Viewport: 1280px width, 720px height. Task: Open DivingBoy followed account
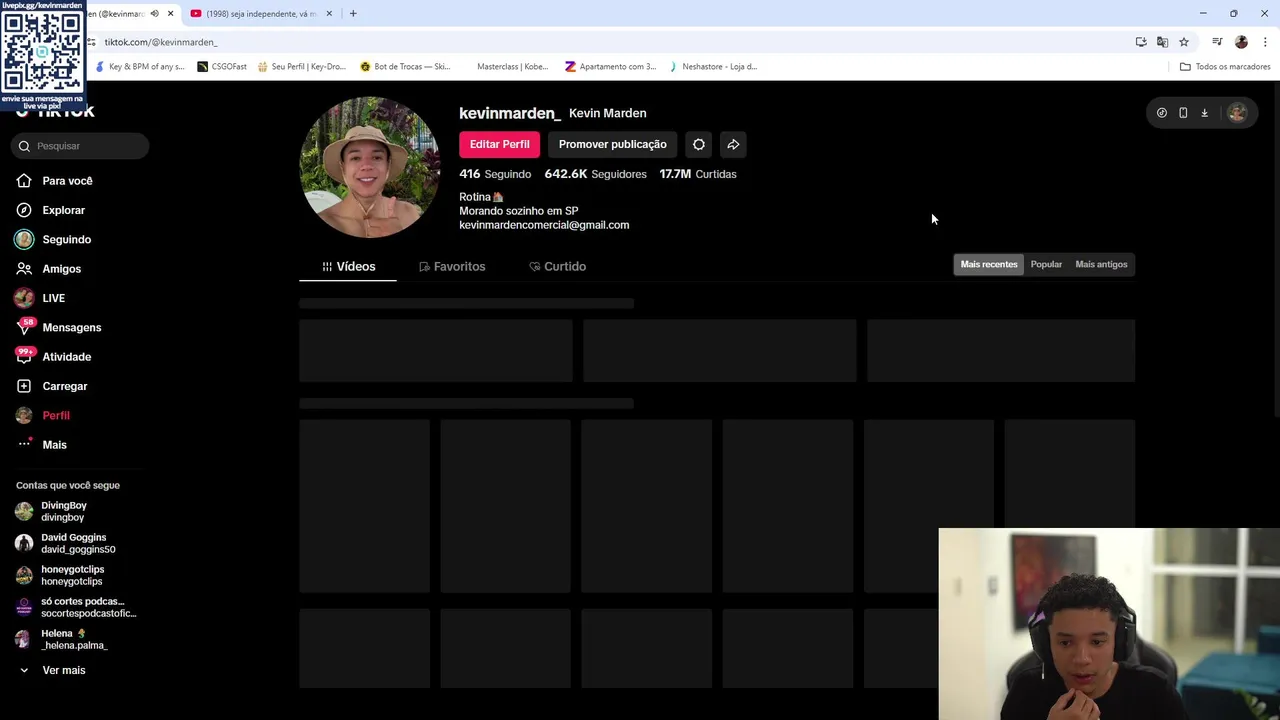tap(62, 512)
